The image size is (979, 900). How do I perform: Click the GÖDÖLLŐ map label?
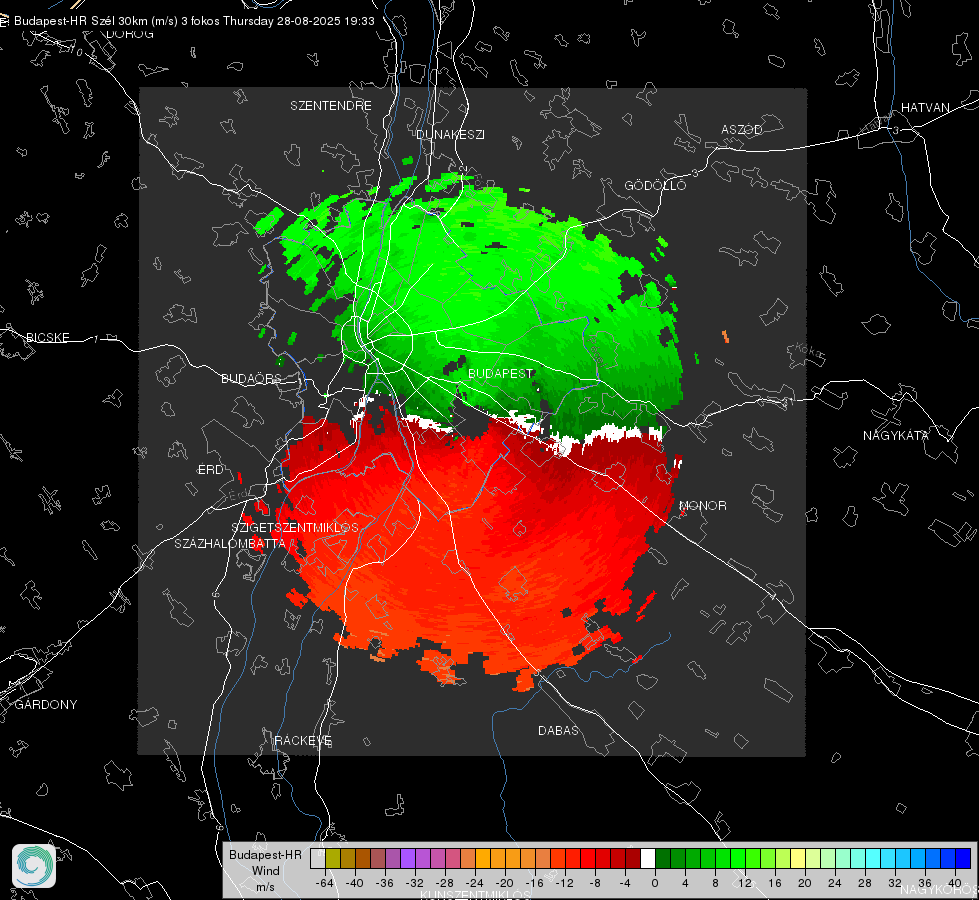point(655,185)
